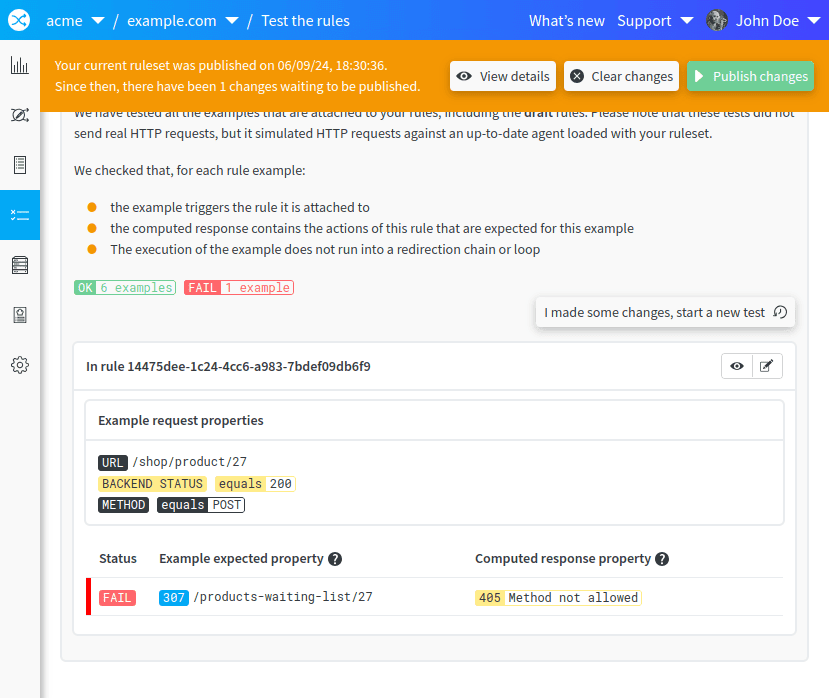Click the METHOD label tag

point(123,505)
